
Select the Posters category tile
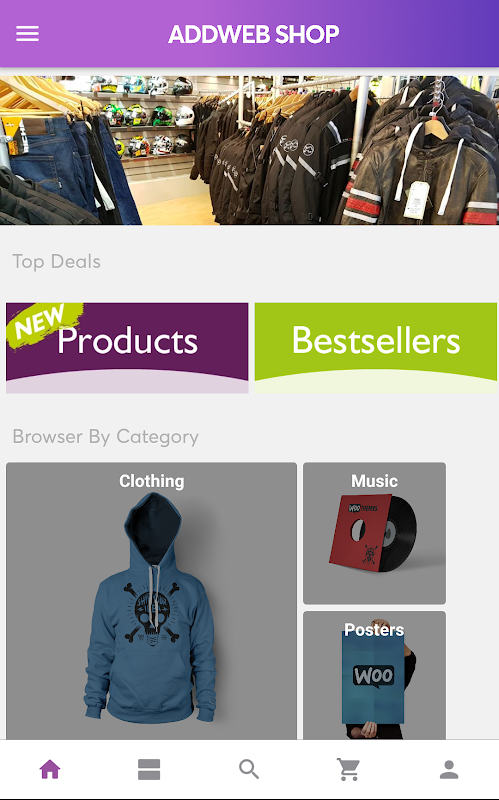[x=375, y=675]
